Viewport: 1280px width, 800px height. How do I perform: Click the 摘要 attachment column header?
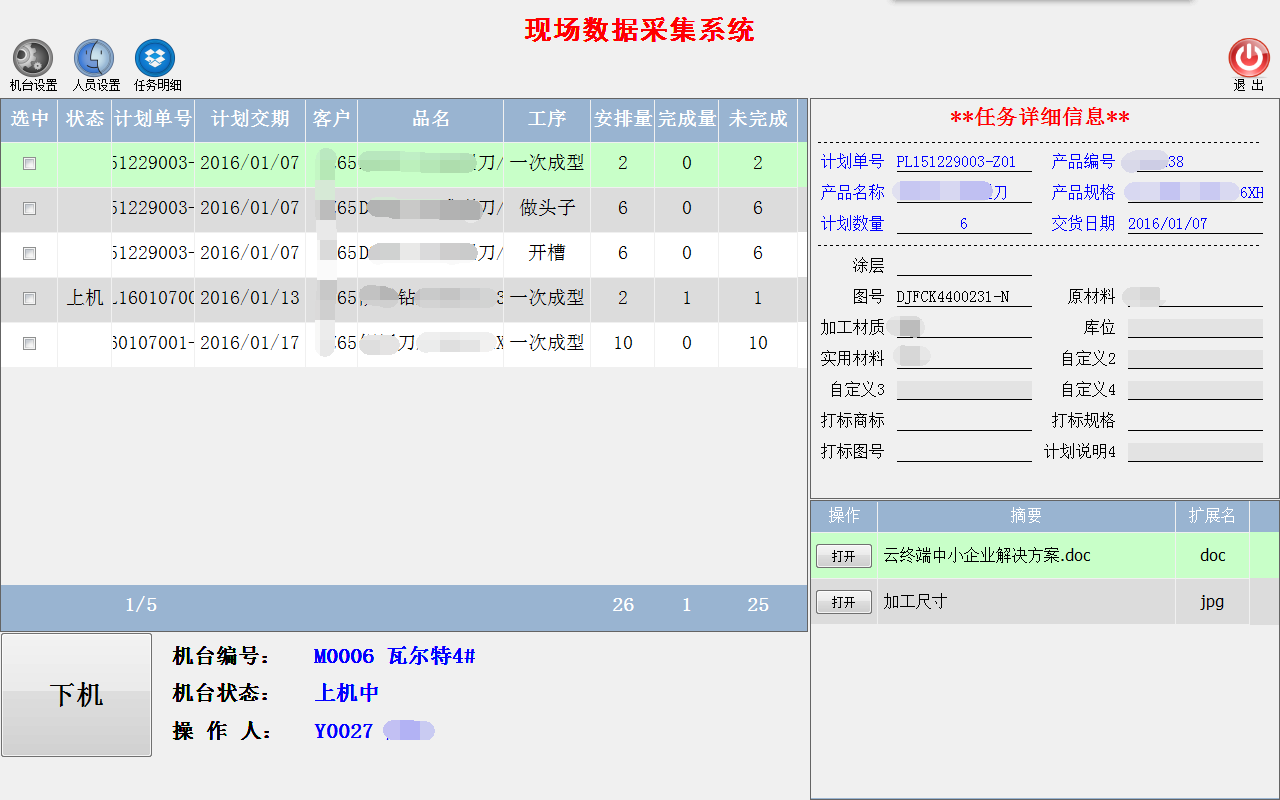tap(1026, 516)
